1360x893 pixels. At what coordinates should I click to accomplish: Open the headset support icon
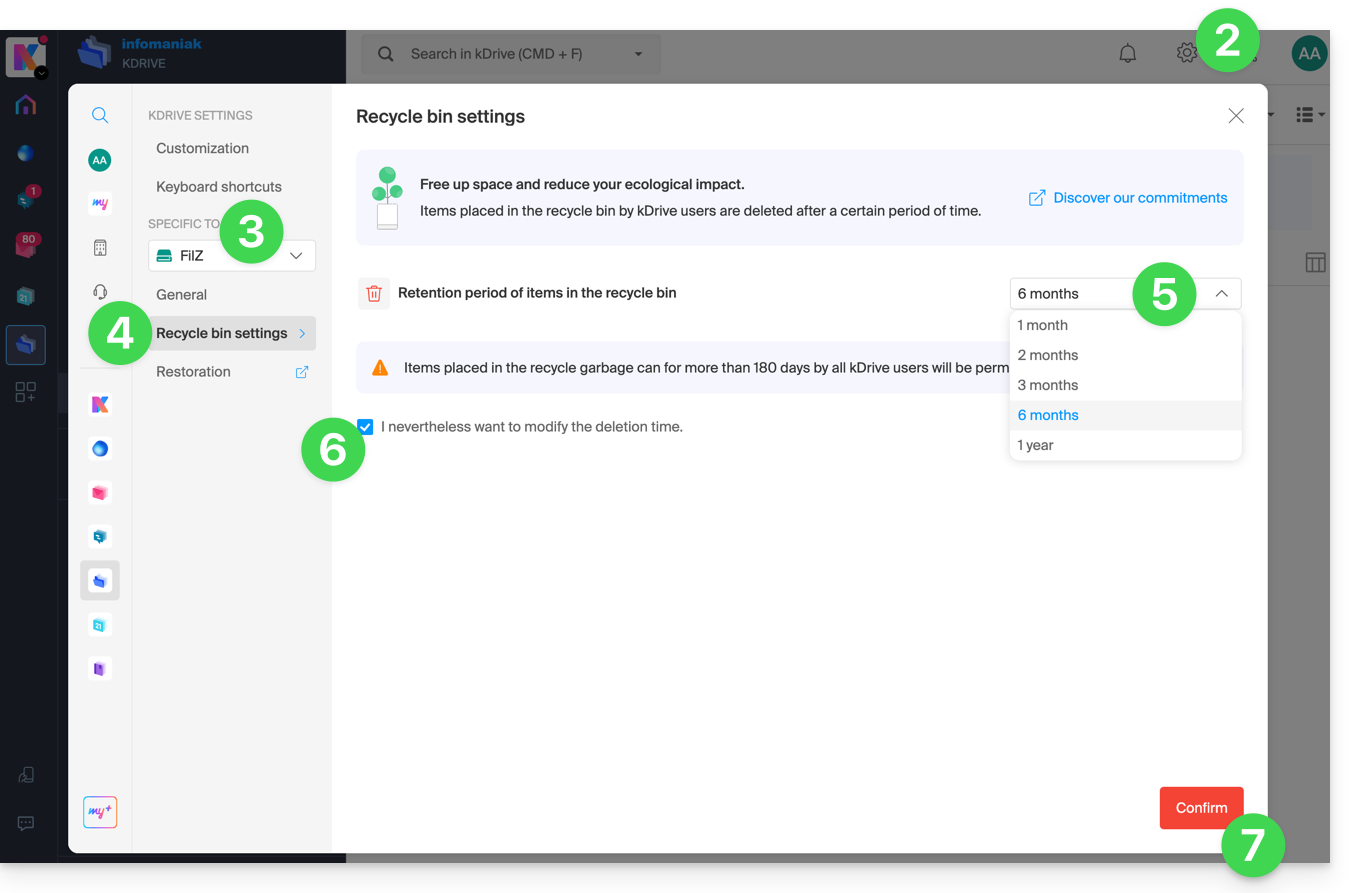point(100,291)
